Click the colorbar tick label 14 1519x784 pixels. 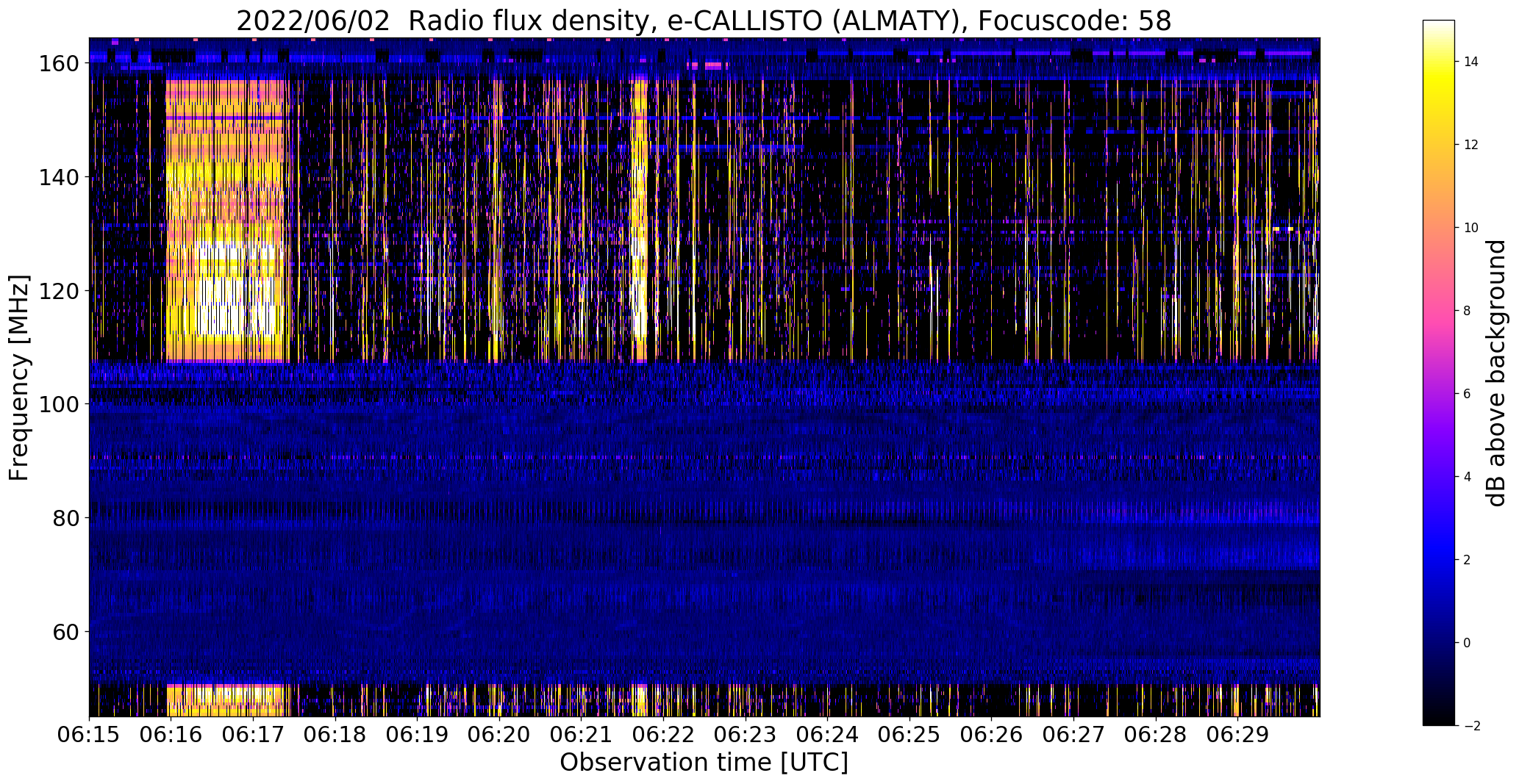click(x=1471, y=62)
